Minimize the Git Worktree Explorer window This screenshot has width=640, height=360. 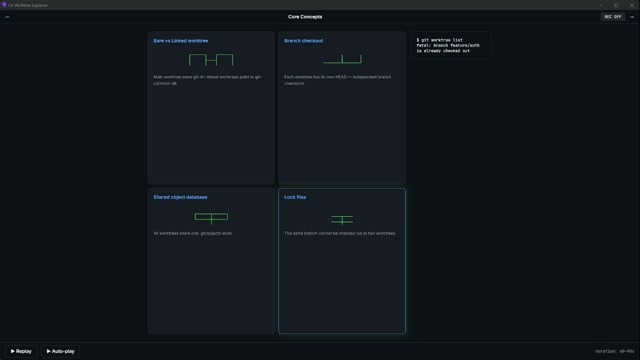point(601,5)
